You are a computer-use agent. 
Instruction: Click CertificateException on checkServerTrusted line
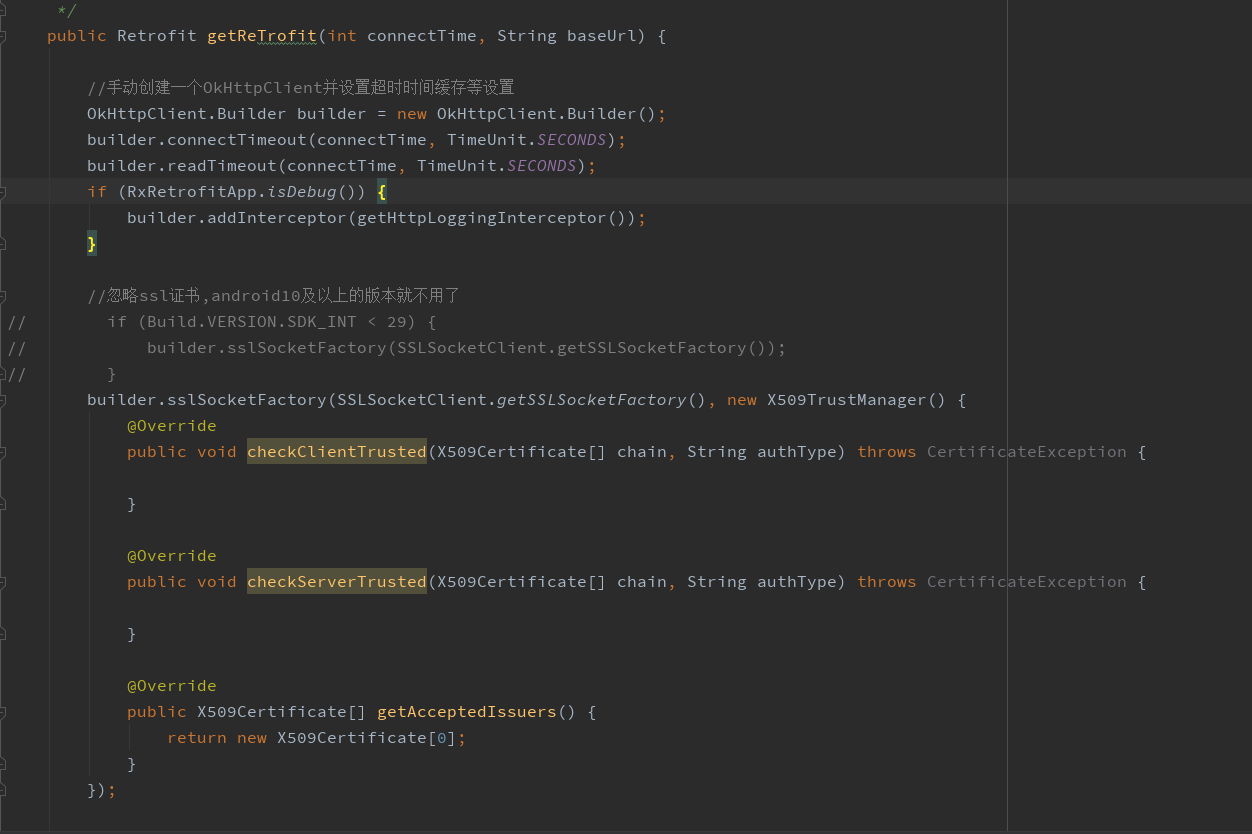(1027, 582)
